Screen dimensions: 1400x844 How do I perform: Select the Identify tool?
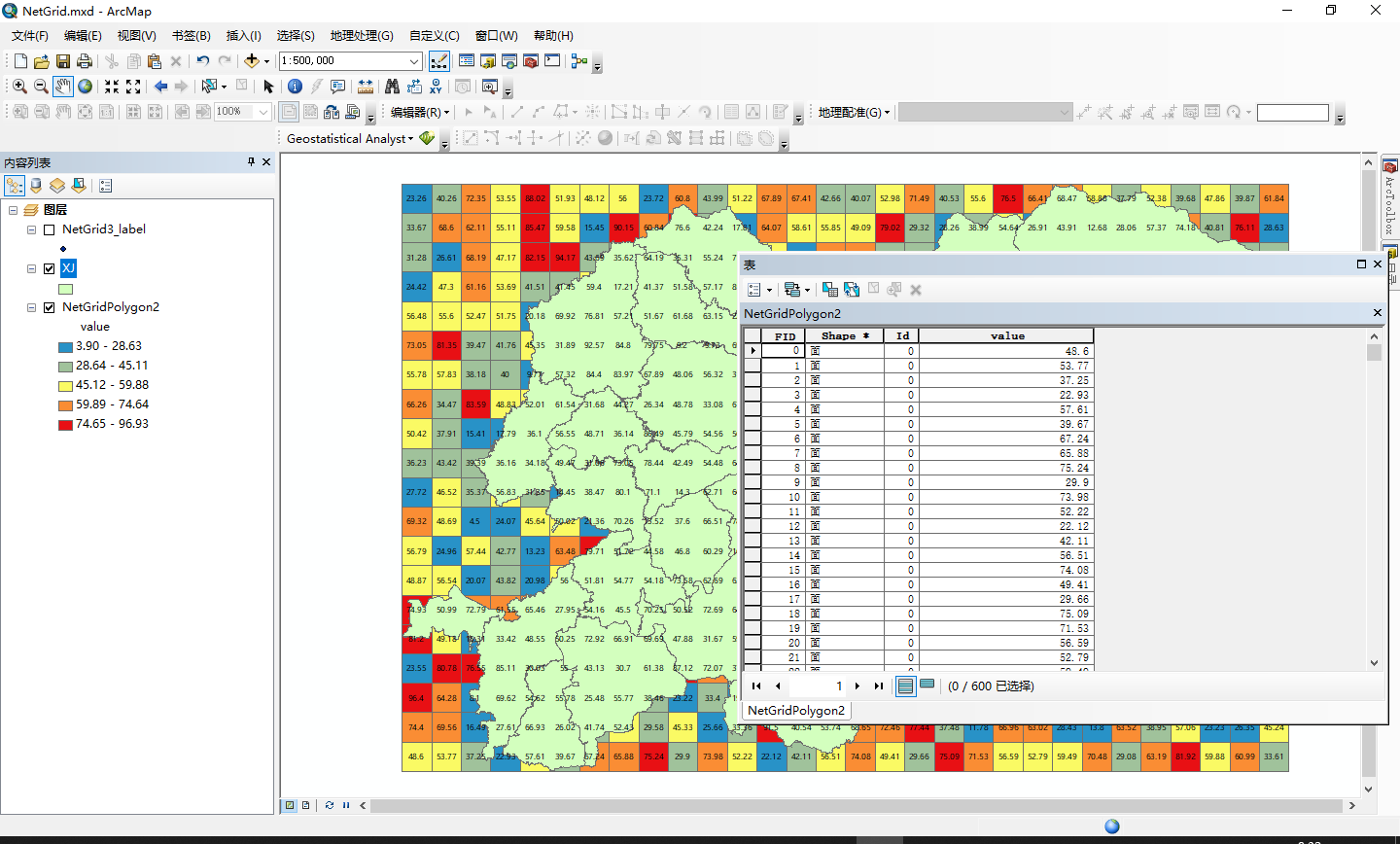coord(295,86)
